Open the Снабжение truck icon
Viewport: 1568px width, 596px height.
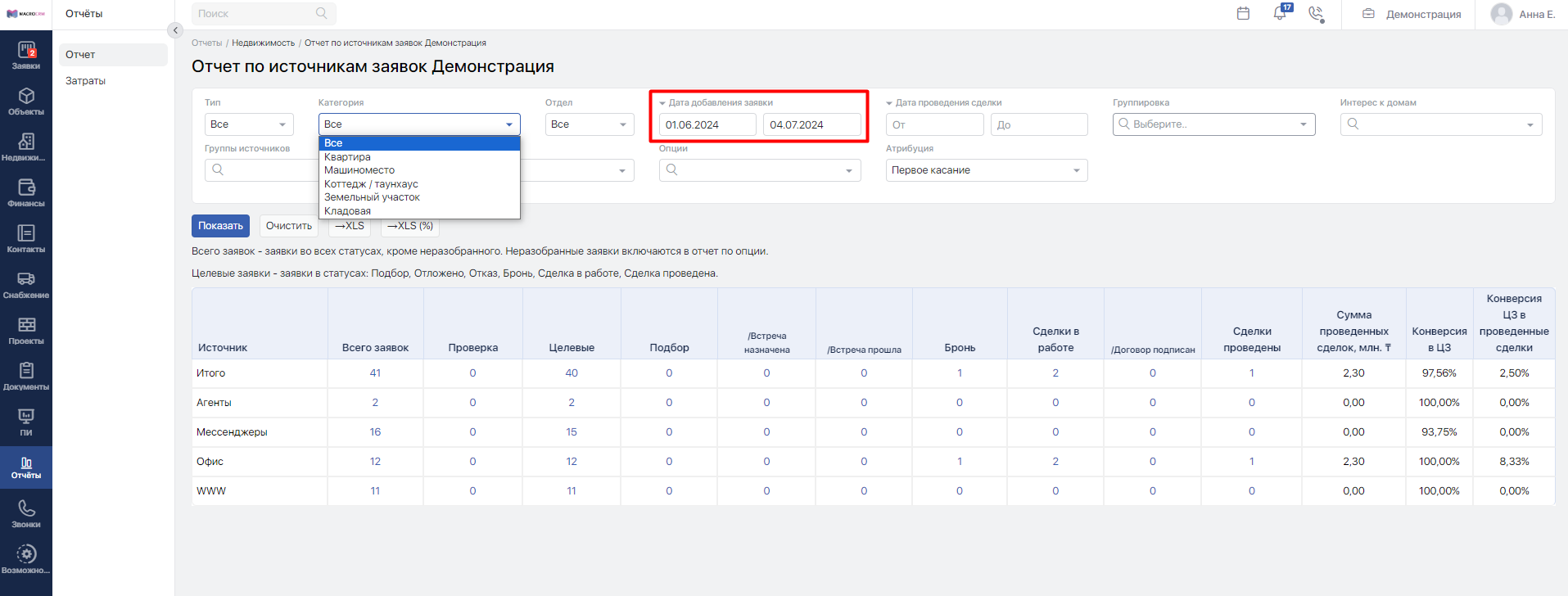26,284
